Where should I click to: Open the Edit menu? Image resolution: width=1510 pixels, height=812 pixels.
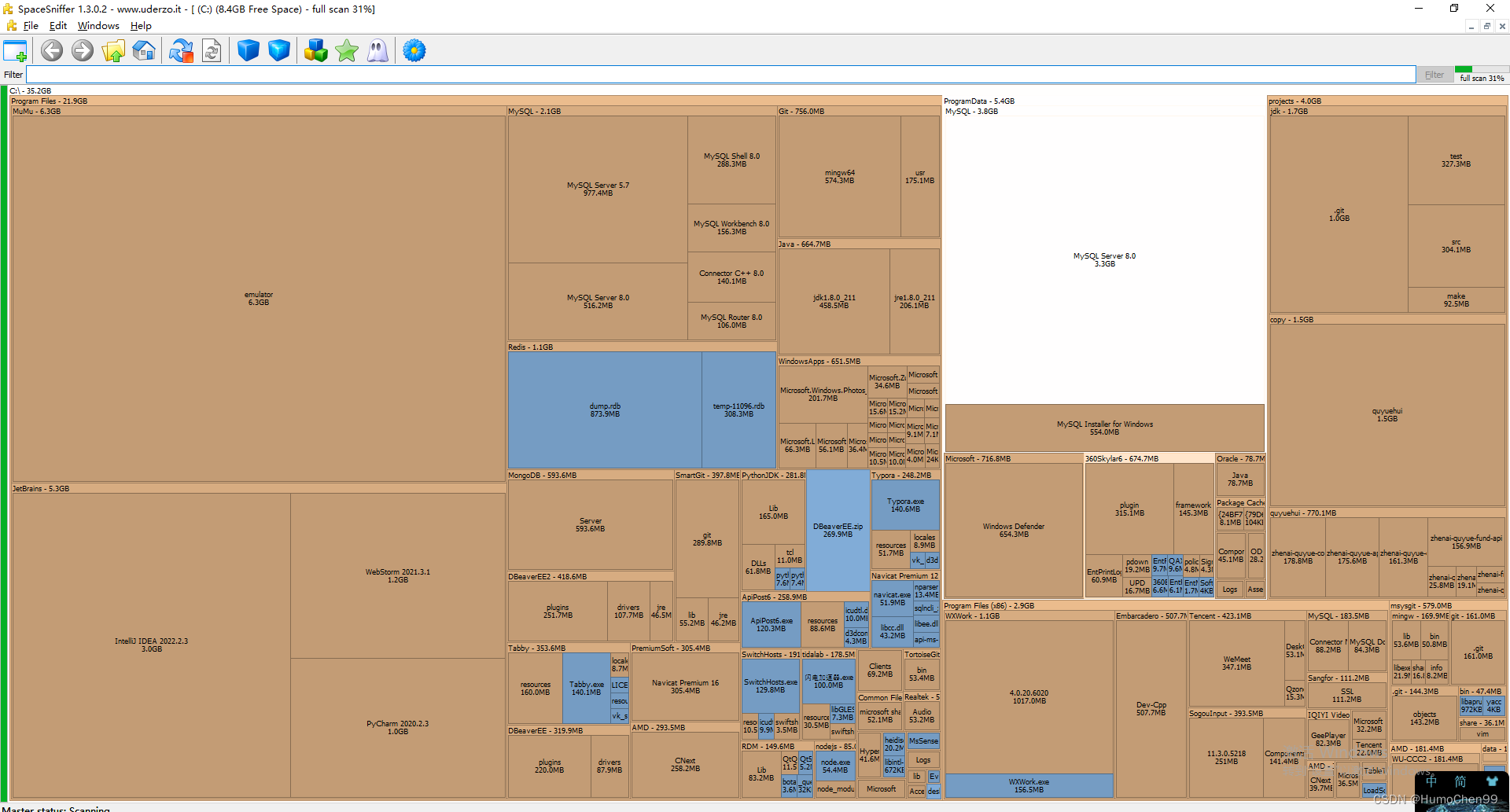click(58, 26)
